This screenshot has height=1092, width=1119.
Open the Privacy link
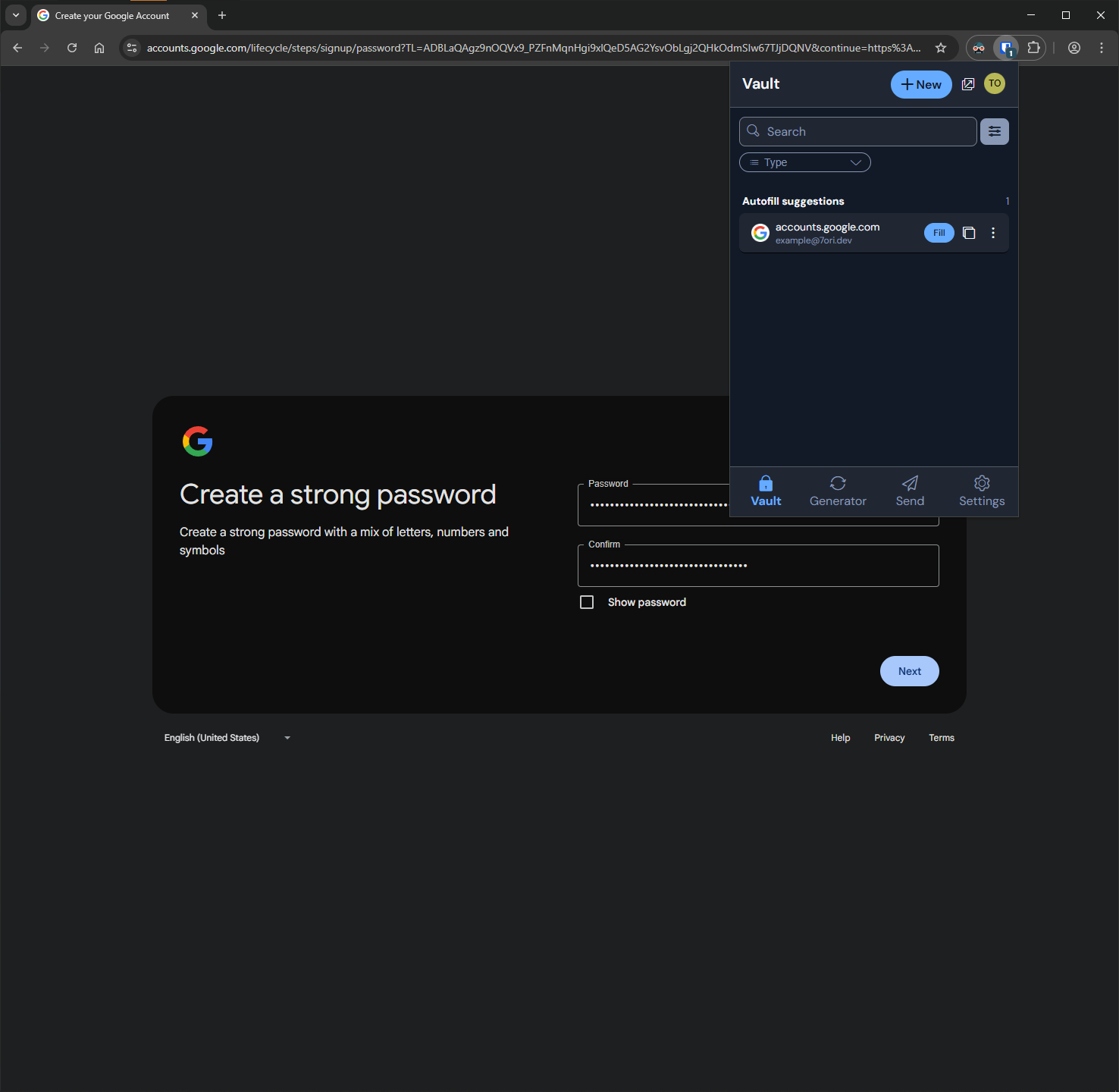coord(889,738)
